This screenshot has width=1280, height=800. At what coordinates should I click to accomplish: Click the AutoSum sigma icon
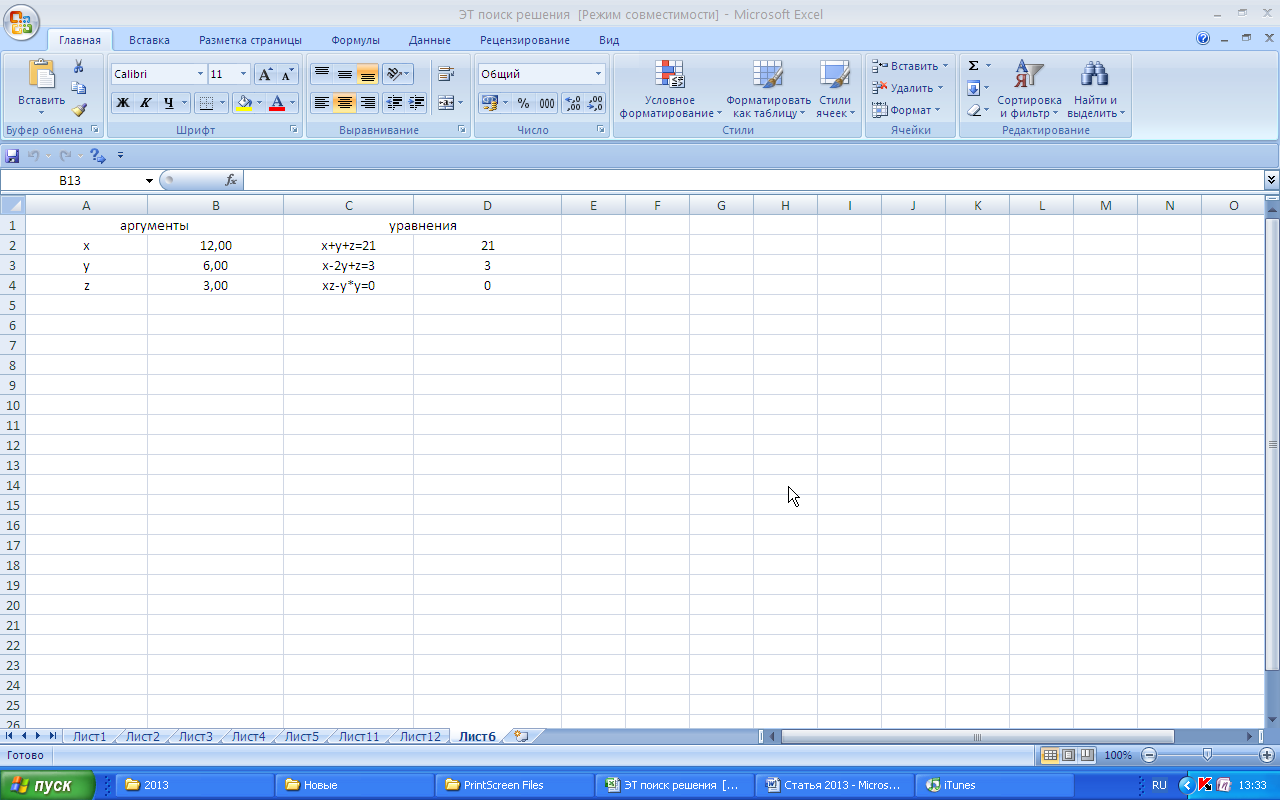pos(973,66)
